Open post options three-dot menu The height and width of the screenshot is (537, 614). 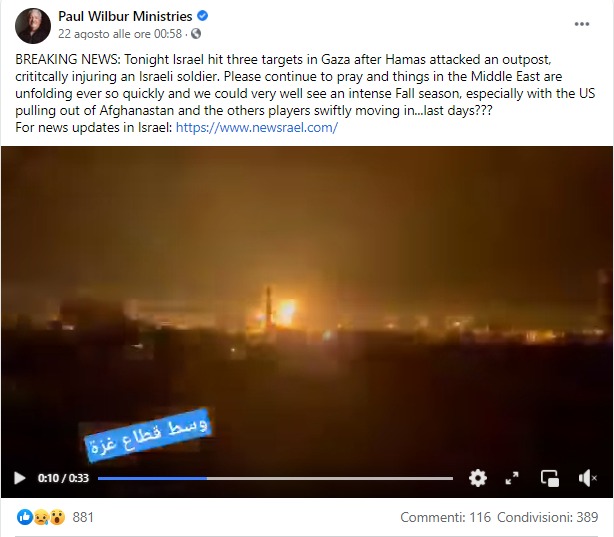coord(582,24)
